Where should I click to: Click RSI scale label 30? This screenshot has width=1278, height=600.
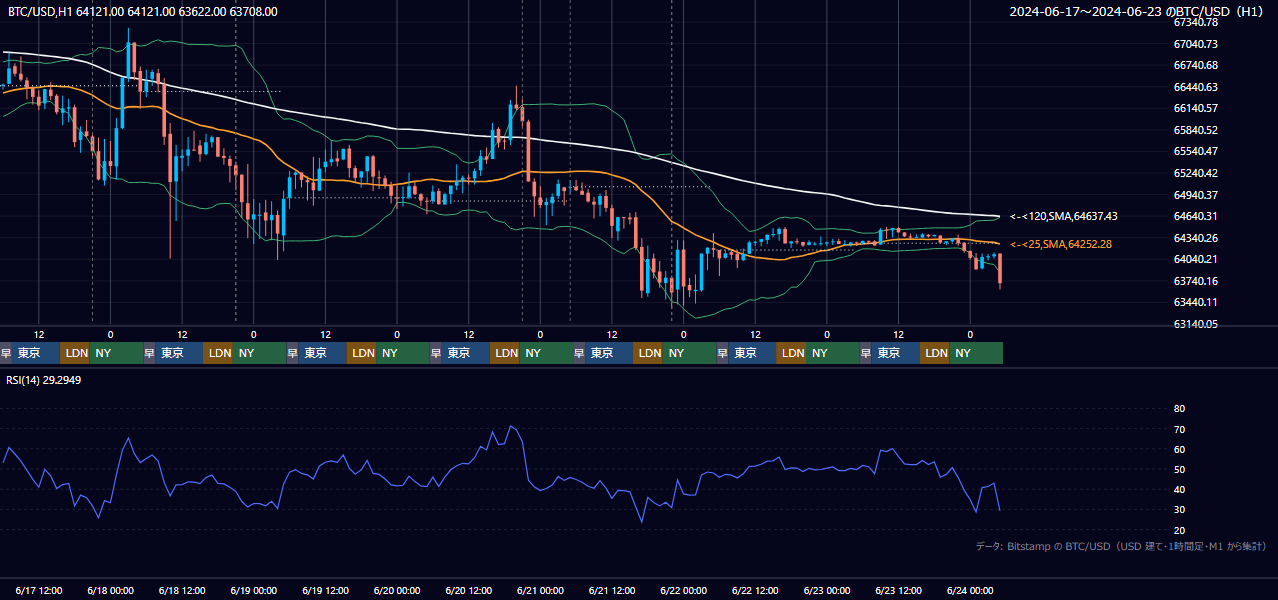point(1179,509)
